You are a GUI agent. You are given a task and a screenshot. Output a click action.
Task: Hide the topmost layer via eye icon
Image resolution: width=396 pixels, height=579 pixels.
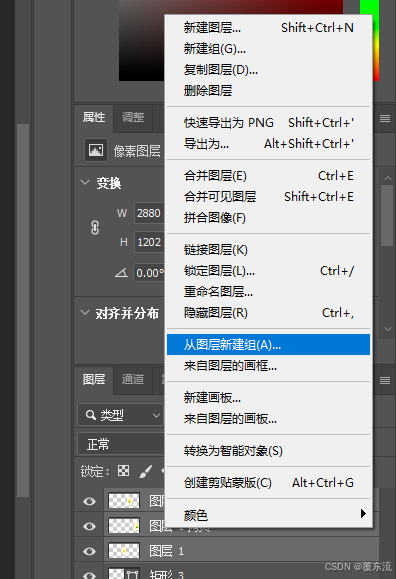(89, 501)
